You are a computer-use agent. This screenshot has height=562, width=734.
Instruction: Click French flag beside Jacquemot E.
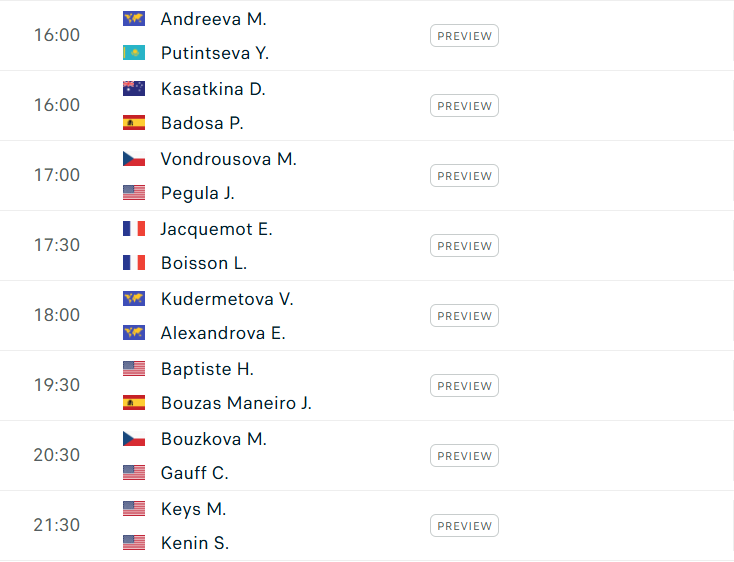[134, 229]
